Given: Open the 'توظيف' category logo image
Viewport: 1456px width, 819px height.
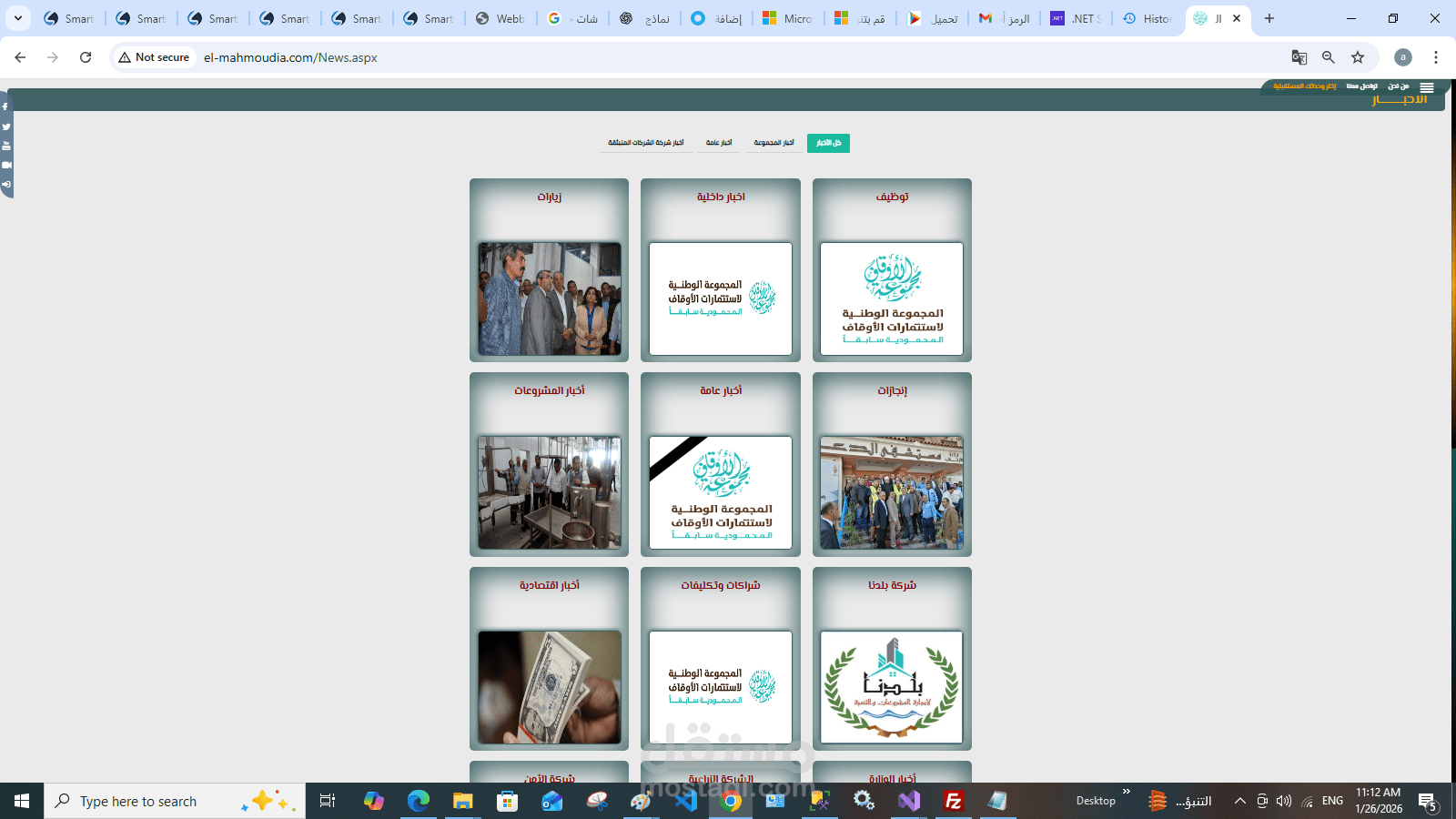Looking at the screenshot, I should click(x=892, y=298).
